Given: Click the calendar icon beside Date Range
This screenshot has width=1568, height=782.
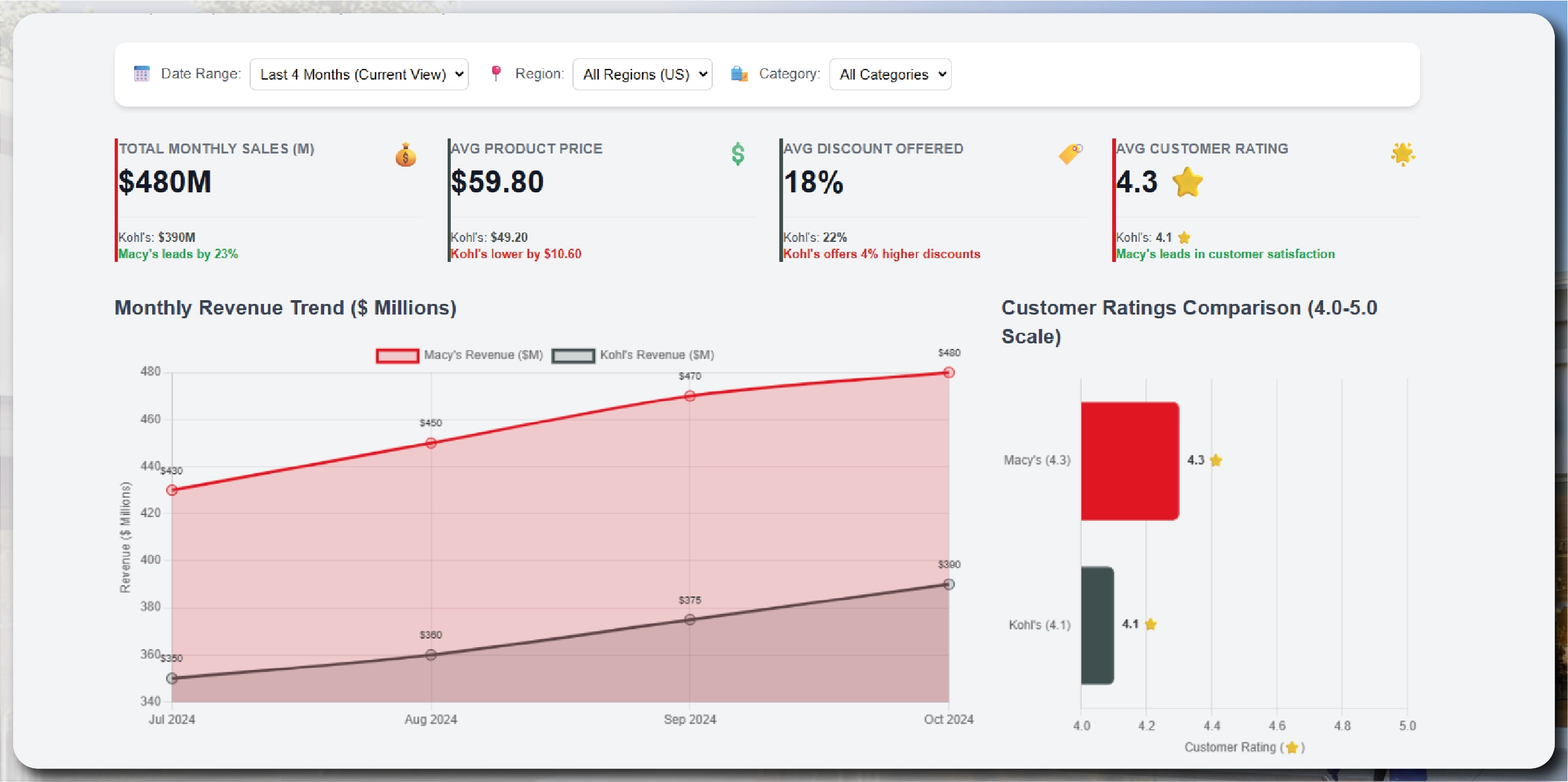Looking at the screenshot, I should coord(142,74).
